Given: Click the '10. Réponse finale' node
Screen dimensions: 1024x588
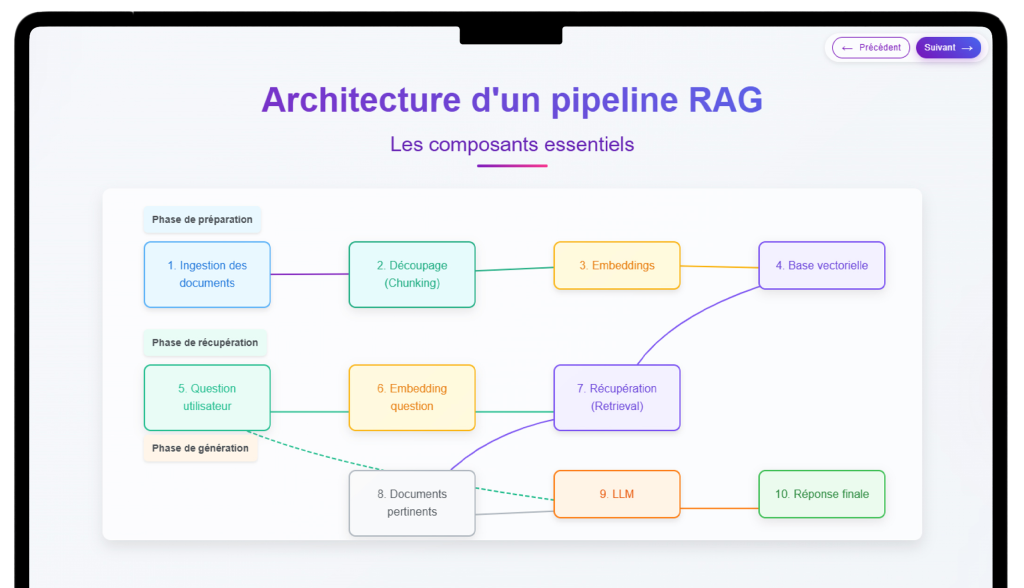Looking at the screenshot, I should 822,494.
